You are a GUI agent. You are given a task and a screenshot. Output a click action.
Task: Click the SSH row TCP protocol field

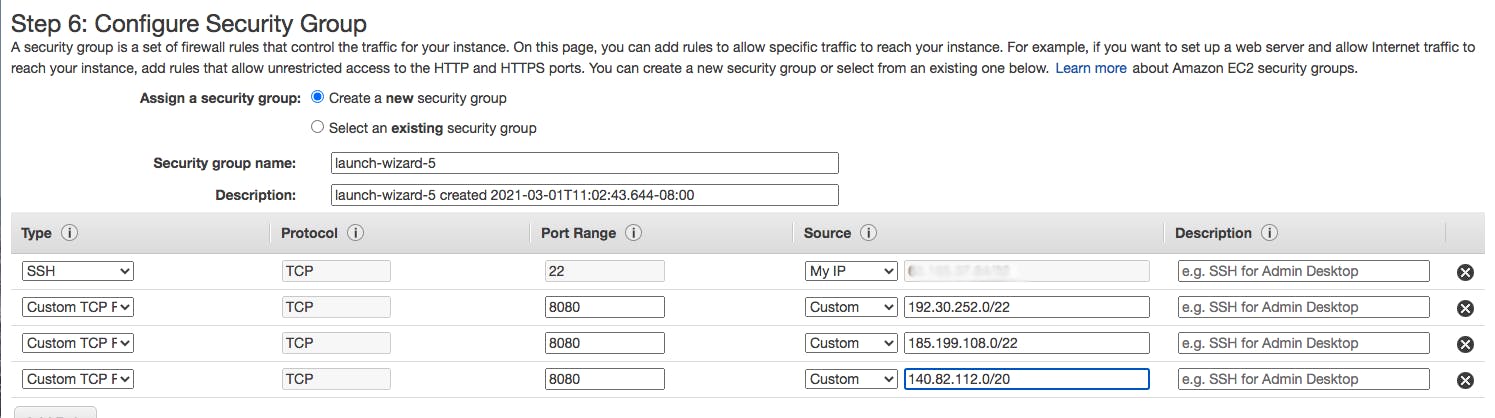[336, 271]
